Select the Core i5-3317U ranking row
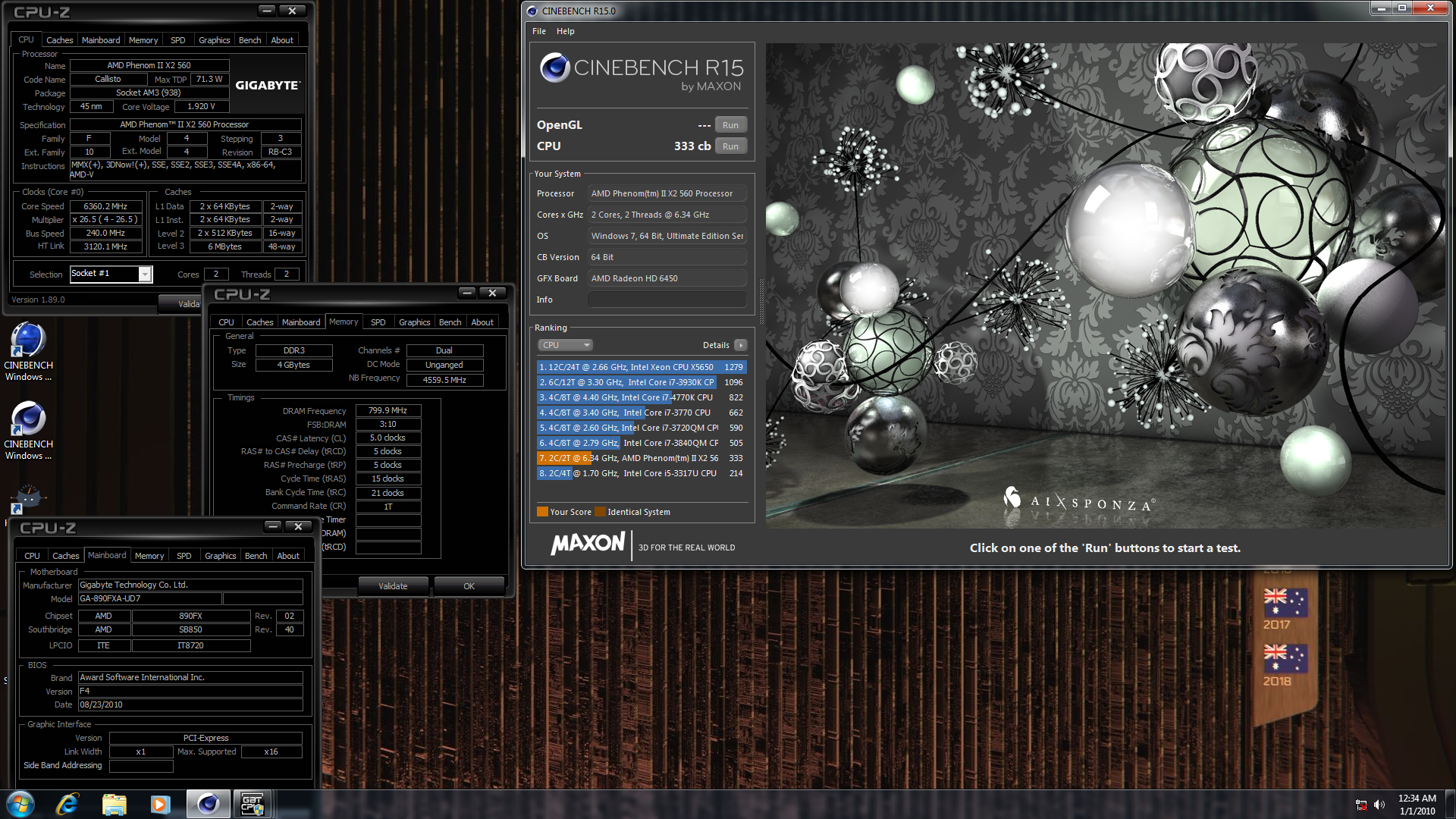 pos(642,473)
